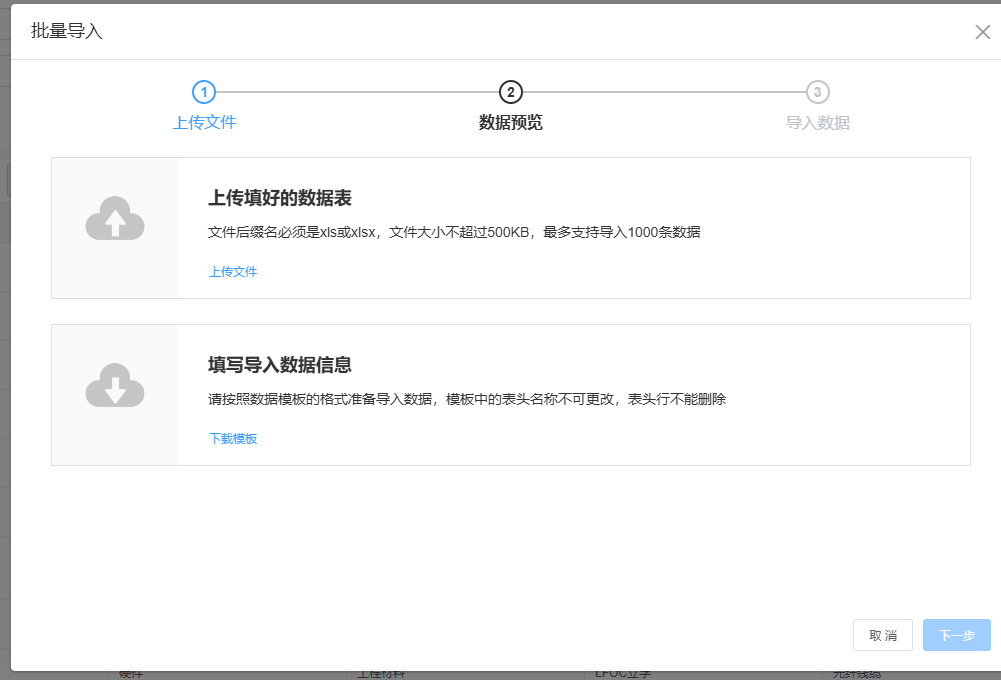Screen dimensions: 1001x680
Task: Click the 上传填好的数据表 heading
Action: [x=280, y=198]
